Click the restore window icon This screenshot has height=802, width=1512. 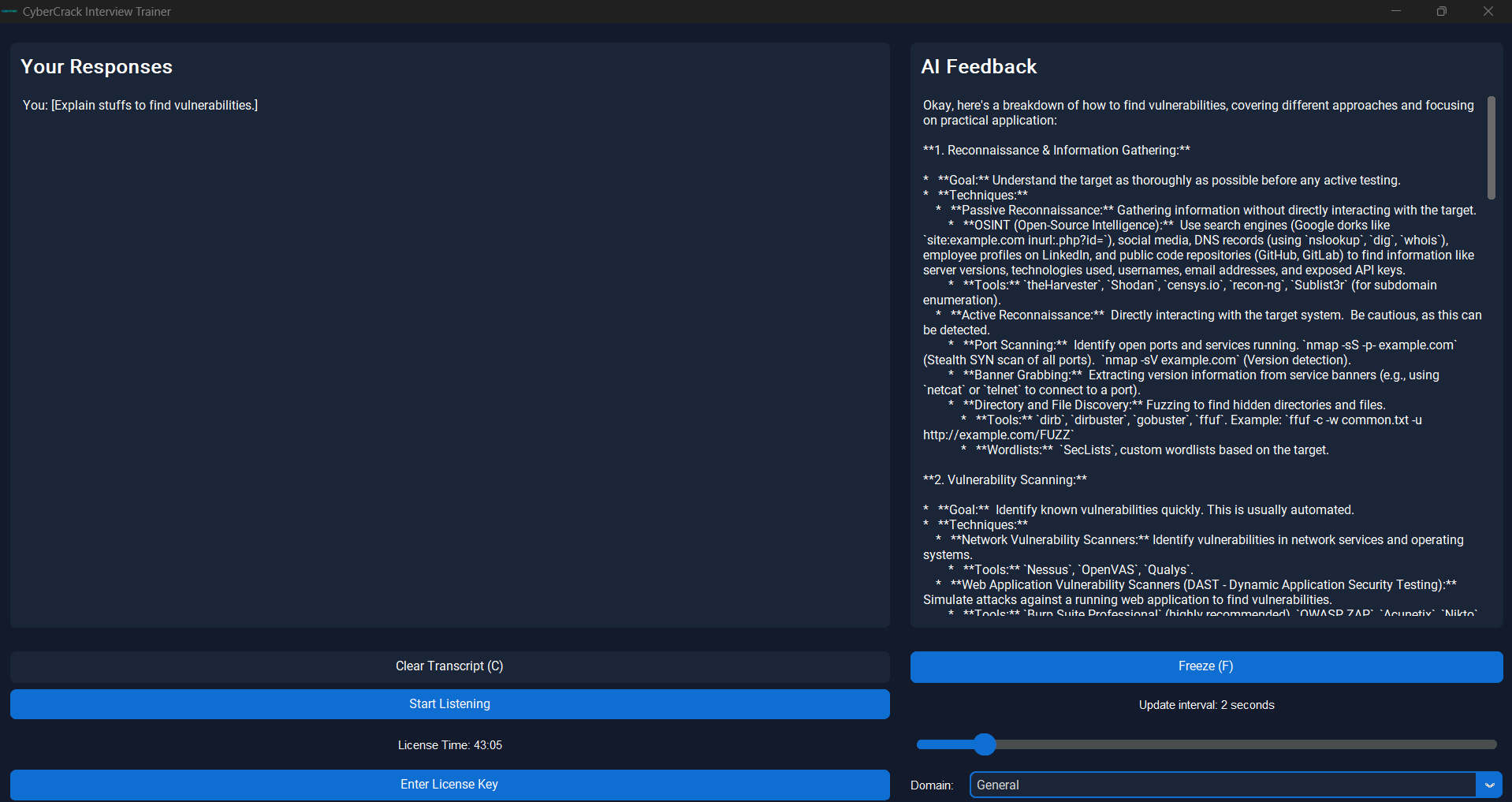1442,11
